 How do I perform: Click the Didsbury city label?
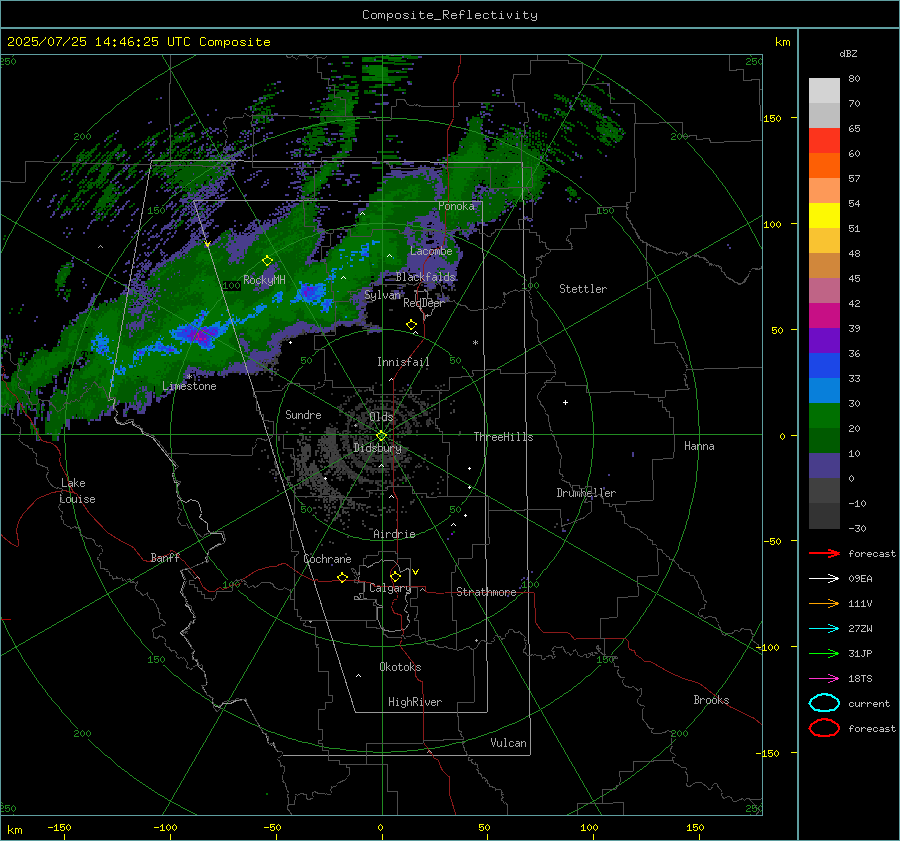(x=377, y=448)
